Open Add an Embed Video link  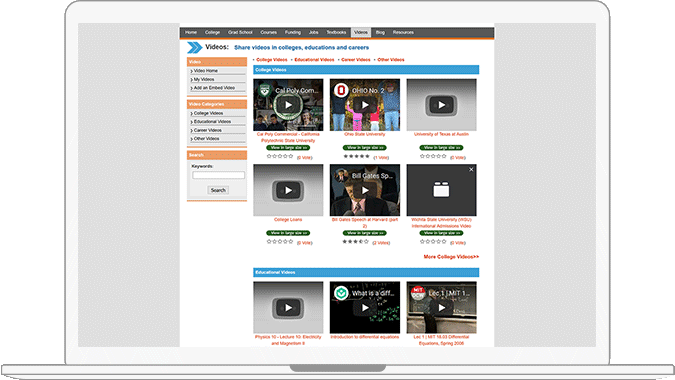(214, 88)
